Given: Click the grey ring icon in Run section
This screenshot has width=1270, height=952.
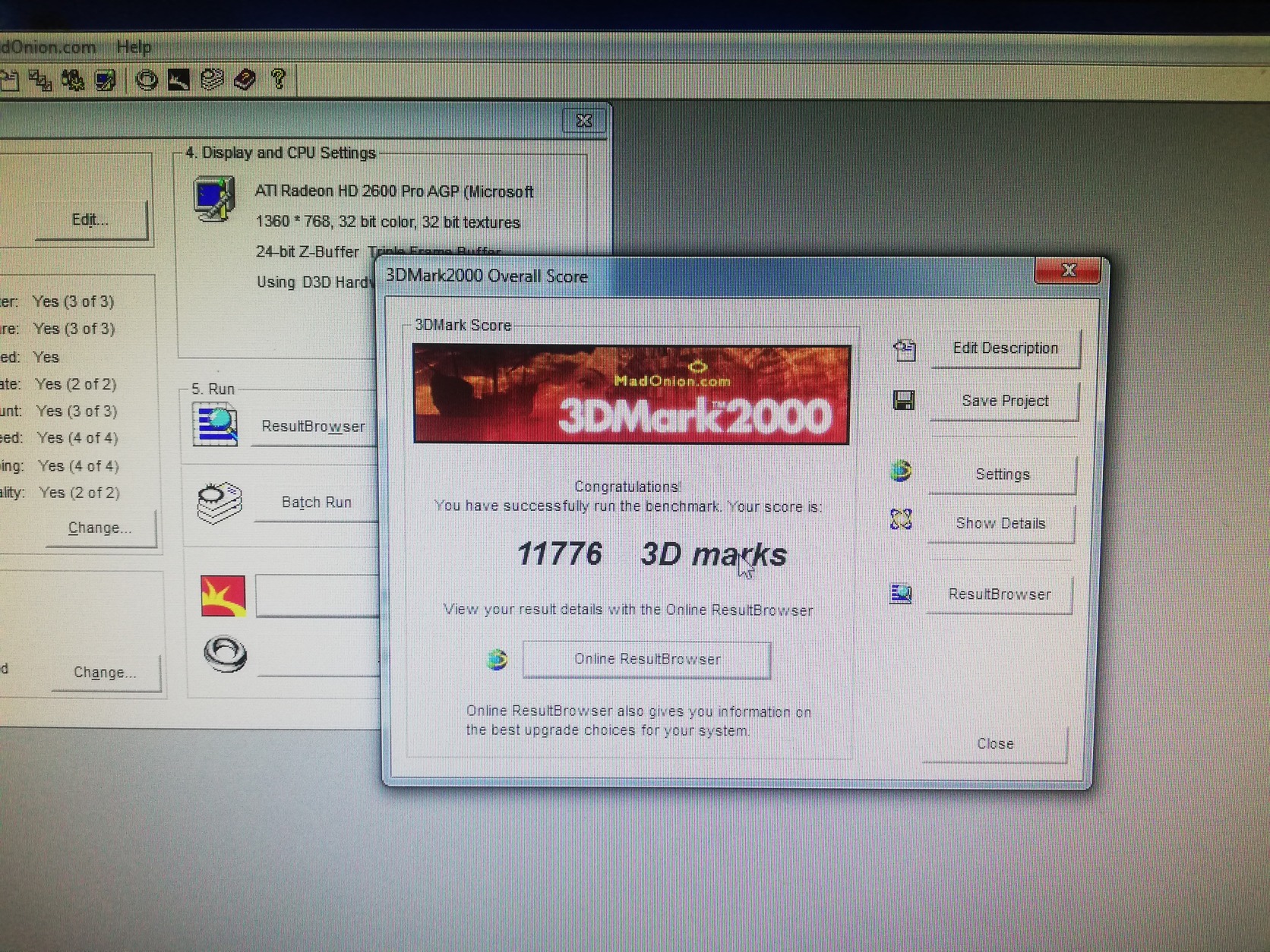Looking at the screenshot, I should (x=226, y=654).
